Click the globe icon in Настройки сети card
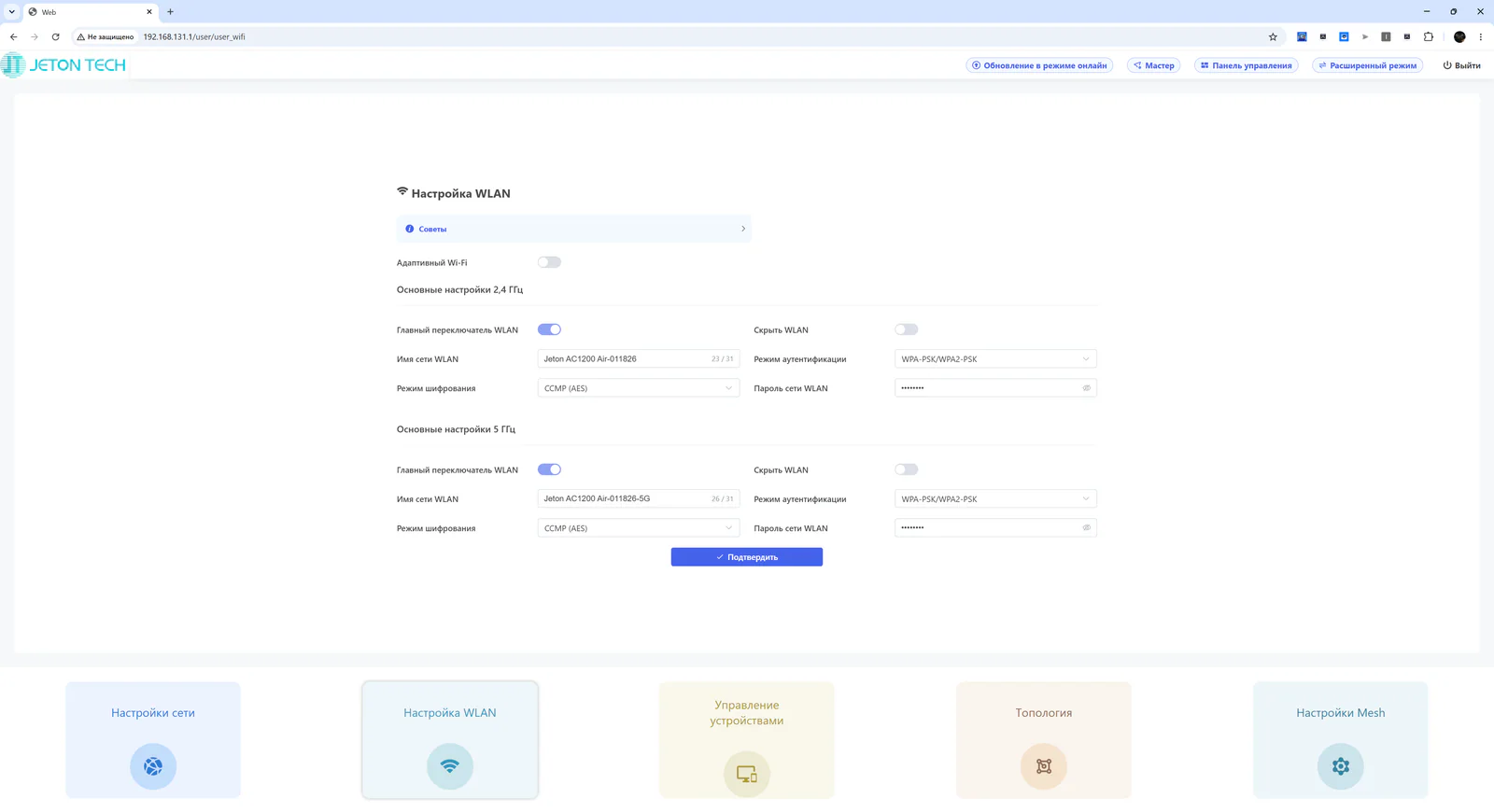 (x=153, y=766)
